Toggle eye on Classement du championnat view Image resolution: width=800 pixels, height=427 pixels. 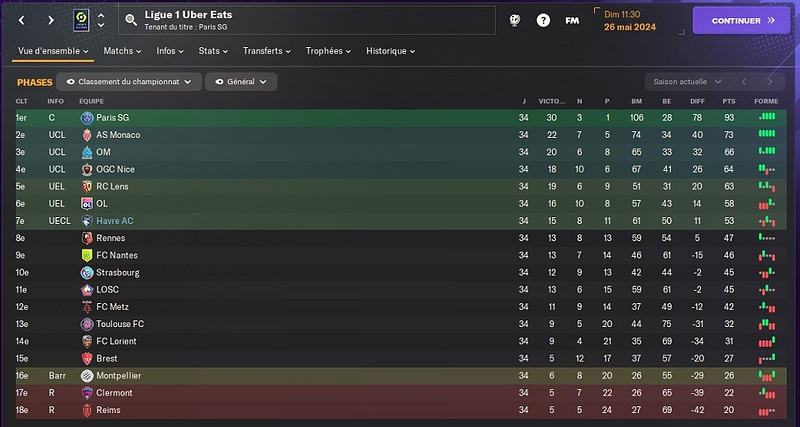point(70,82)
